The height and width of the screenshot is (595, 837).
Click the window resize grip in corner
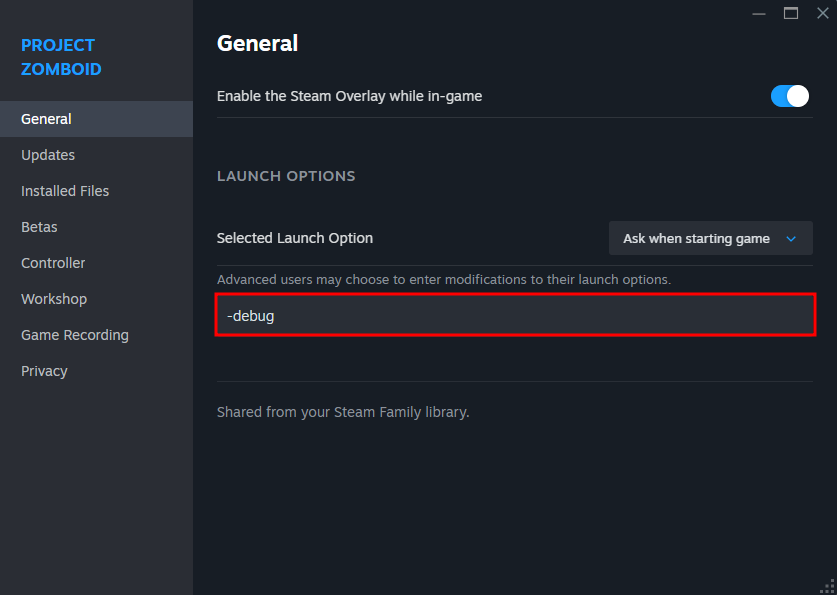[828, 586]
